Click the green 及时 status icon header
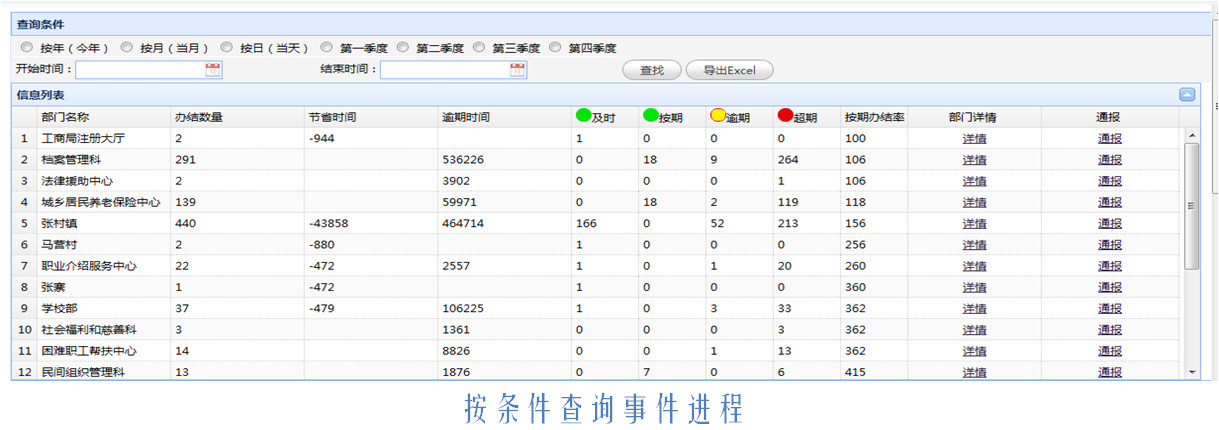This screenshot has width=1219, height=430. (584, 116)
